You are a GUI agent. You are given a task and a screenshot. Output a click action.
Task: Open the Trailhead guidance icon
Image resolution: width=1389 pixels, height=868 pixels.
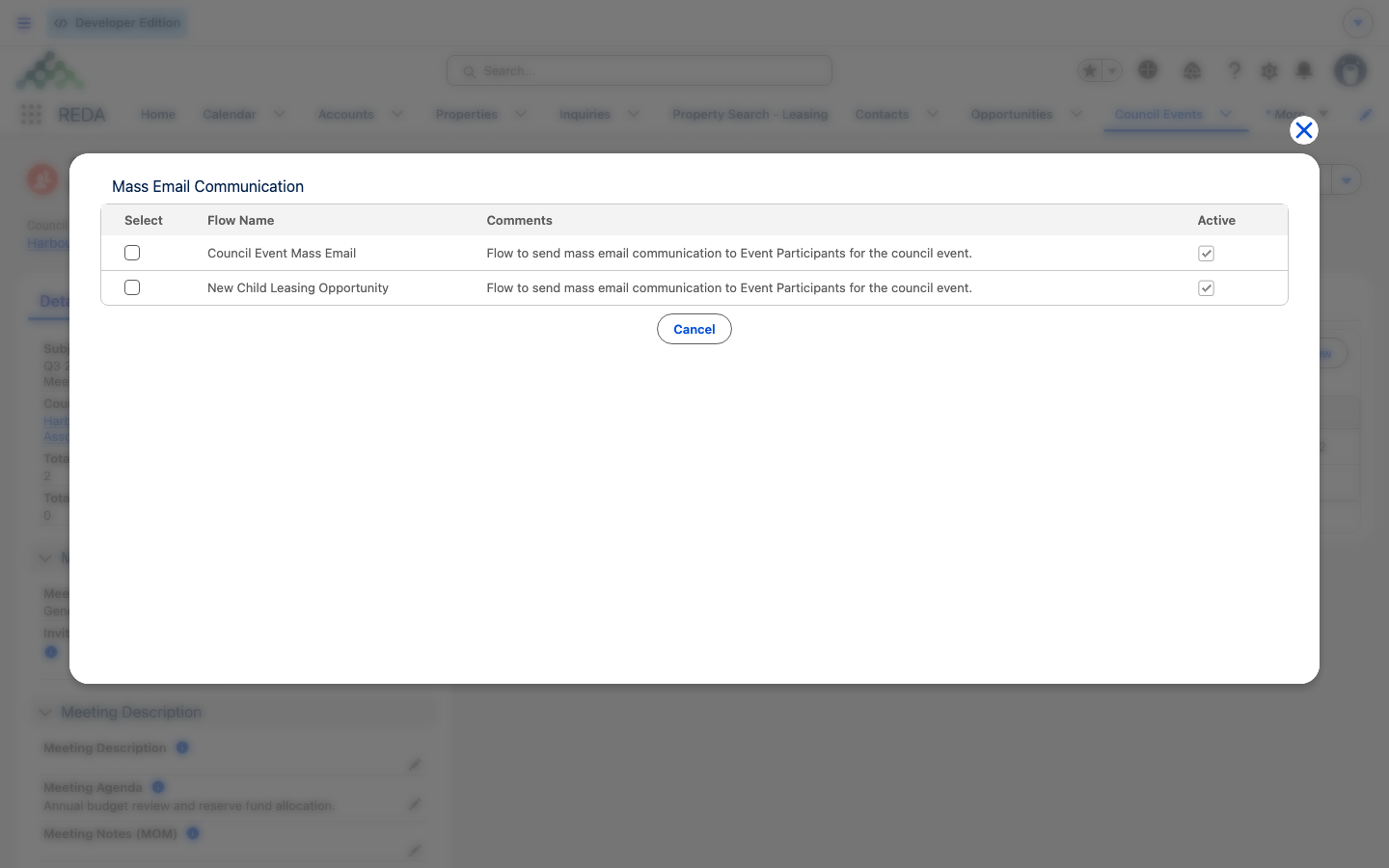click(x=1192, y=70)
